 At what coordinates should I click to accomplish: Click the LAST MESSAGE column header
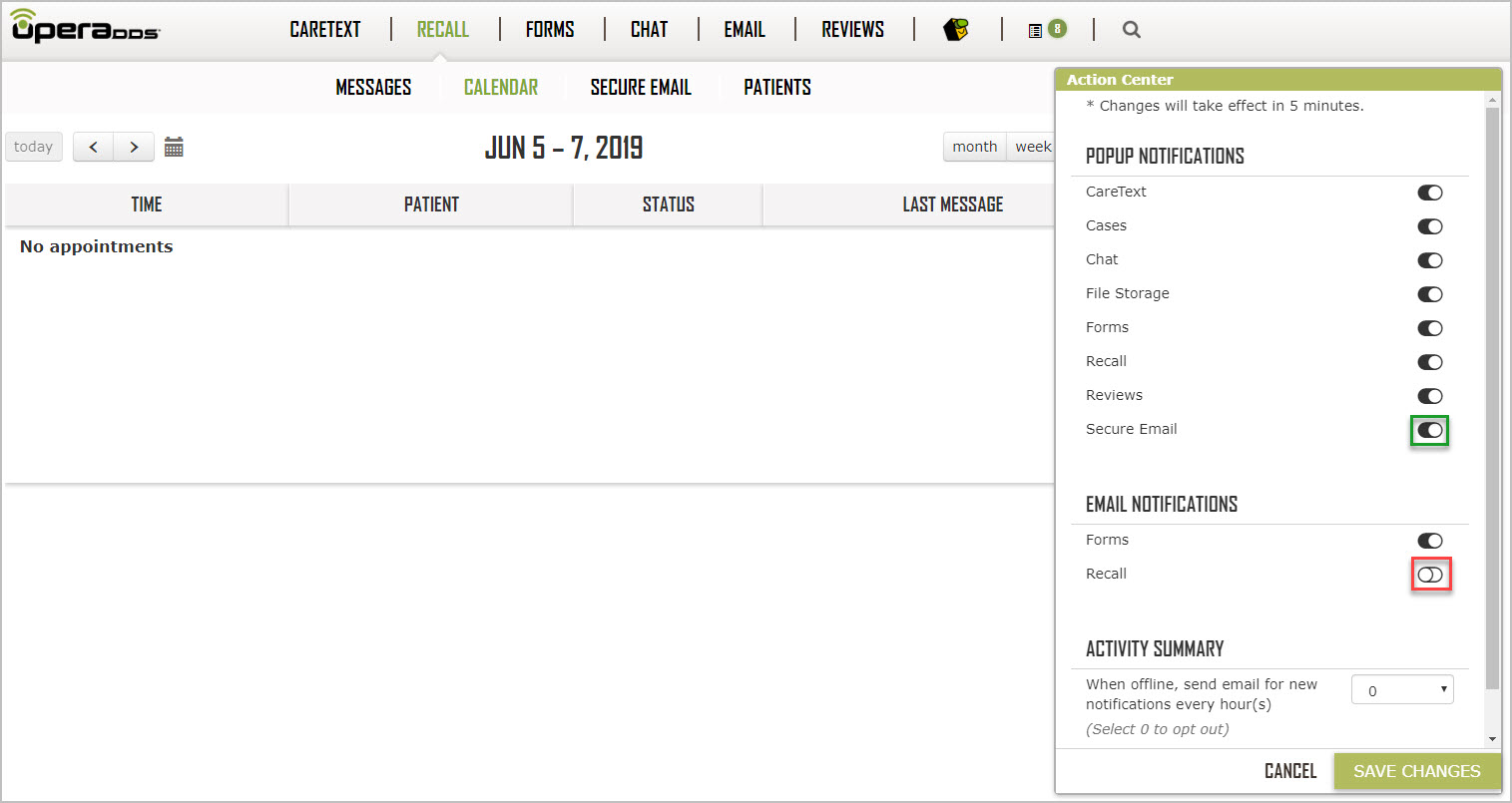click(x=953, y=204)
